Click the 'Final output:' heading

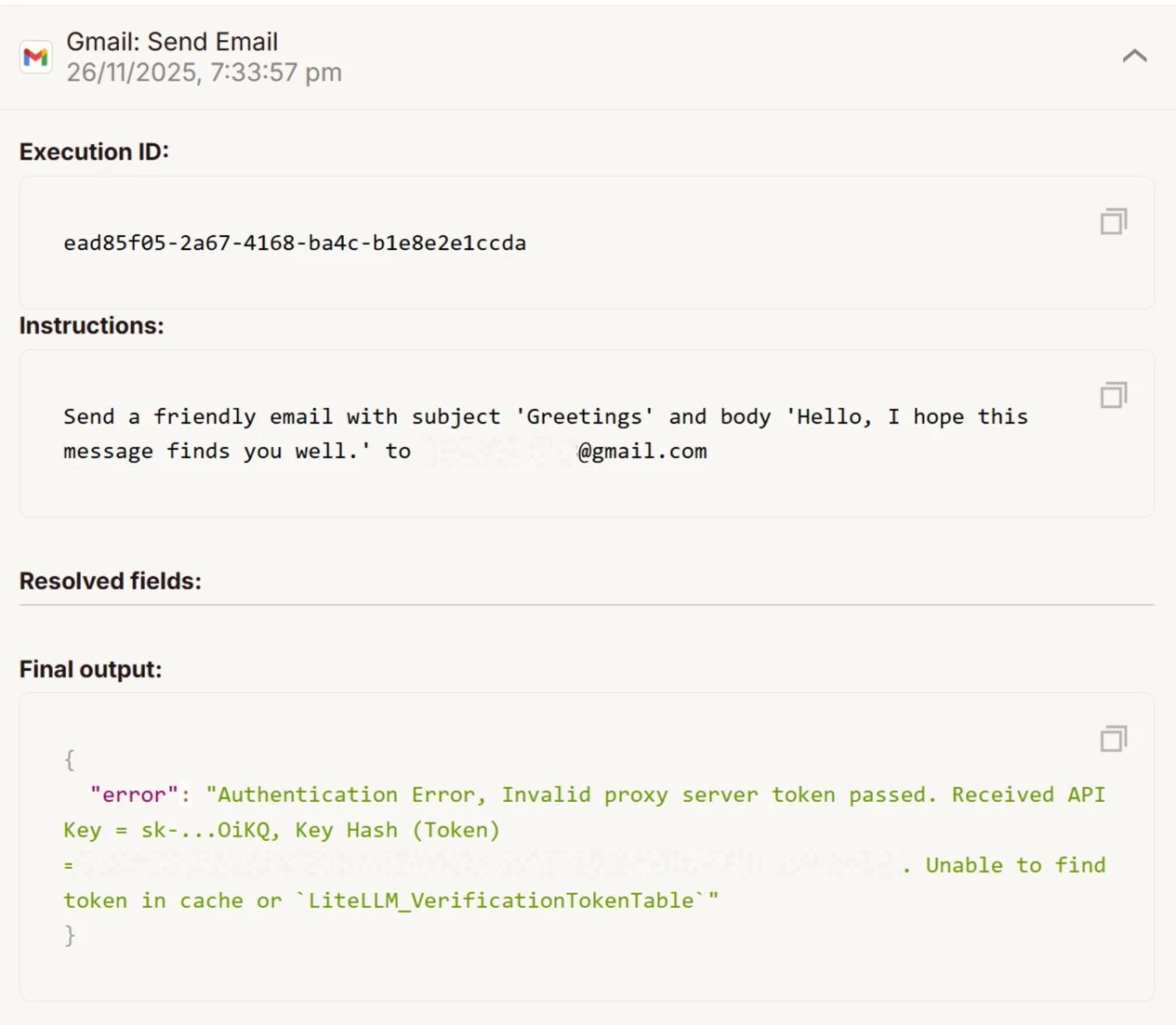(90, 669)
